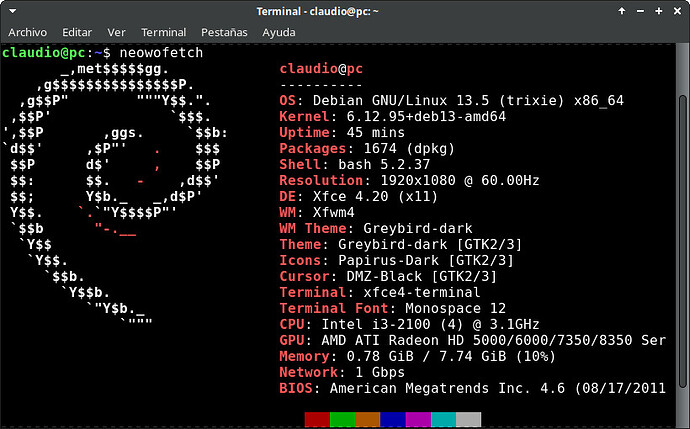
Task: Click the red color block
Action: 317,419
